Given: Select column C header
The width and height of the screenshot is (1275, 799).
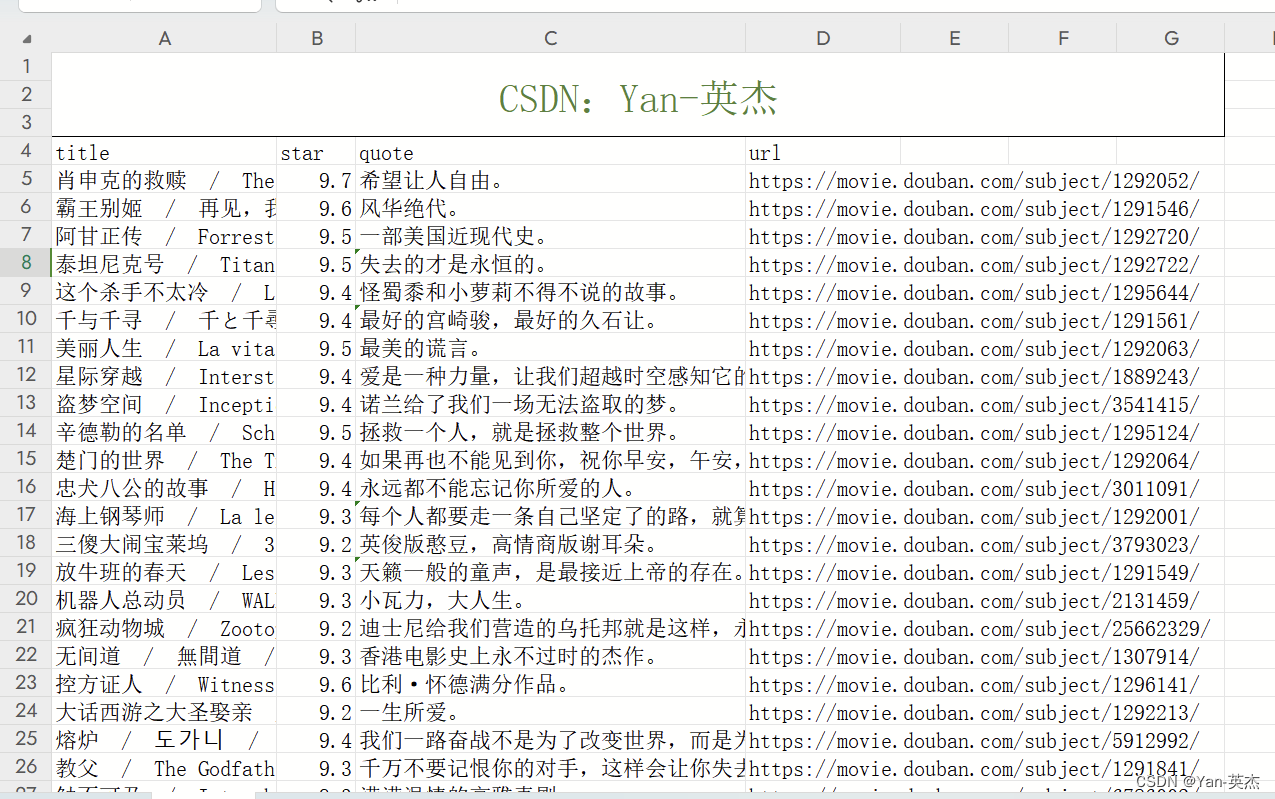Looking at the screenshot, I should 551,38.
